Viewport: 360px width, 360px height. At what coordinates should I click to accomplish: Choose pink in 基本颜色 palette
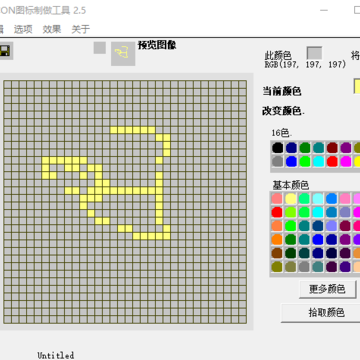click(345, 198)
